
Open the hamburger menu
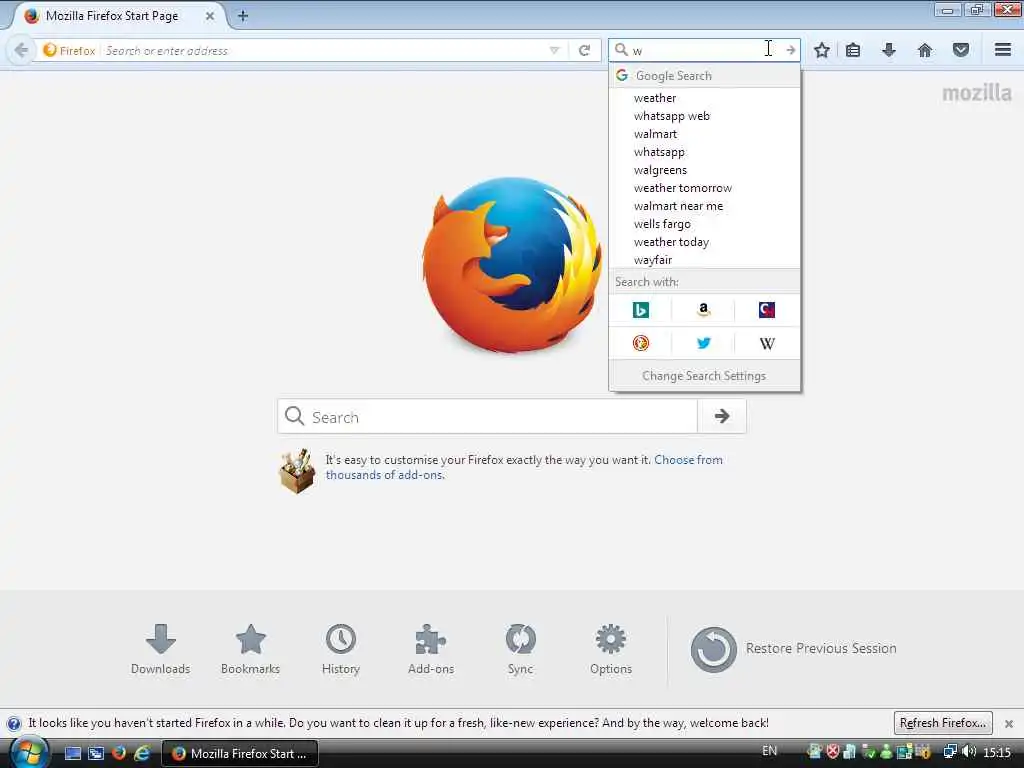[1003, 50]
